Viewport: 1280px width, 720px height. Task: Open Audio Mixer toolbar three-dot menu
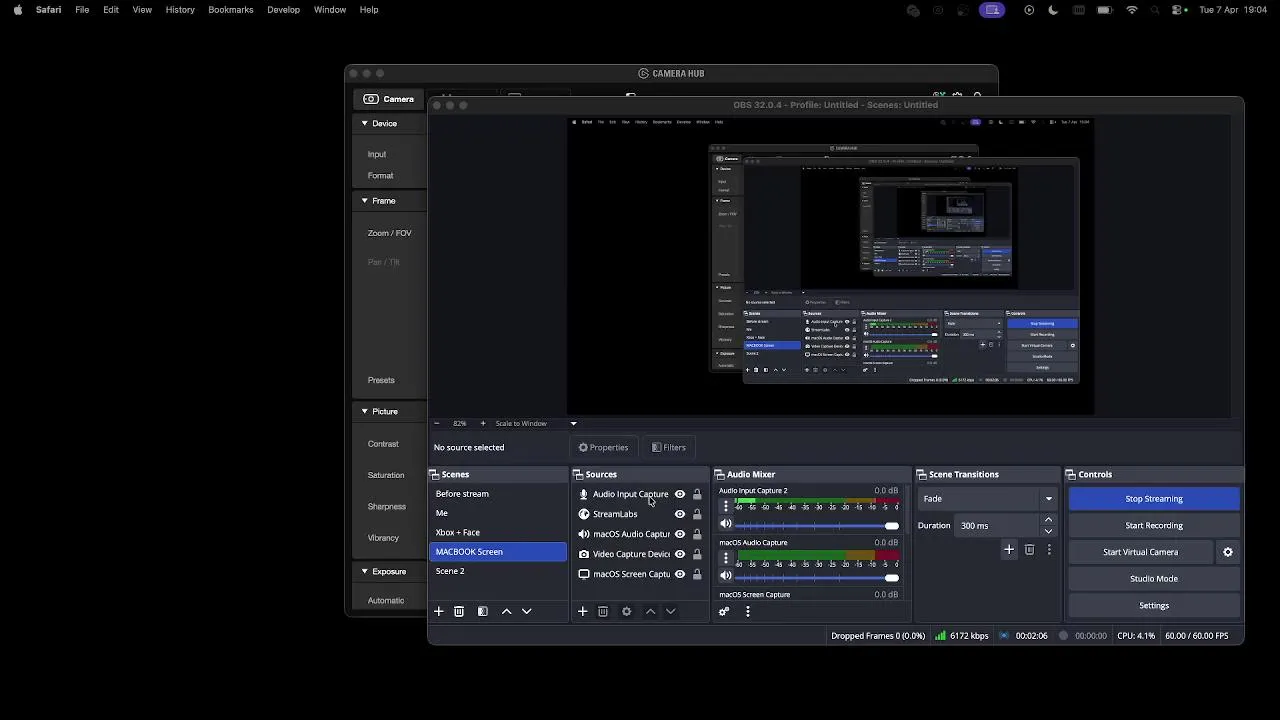coord(748,611)
